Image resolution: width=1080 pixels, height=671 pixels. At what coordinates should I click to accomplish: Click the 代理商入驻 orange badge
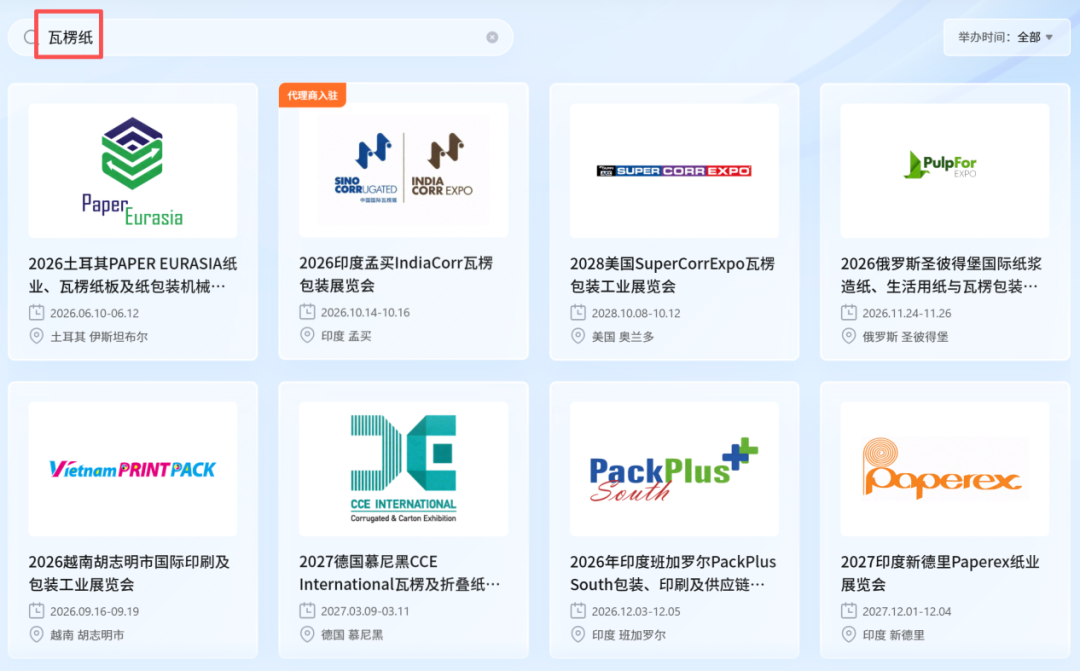[x=312, y=95]
